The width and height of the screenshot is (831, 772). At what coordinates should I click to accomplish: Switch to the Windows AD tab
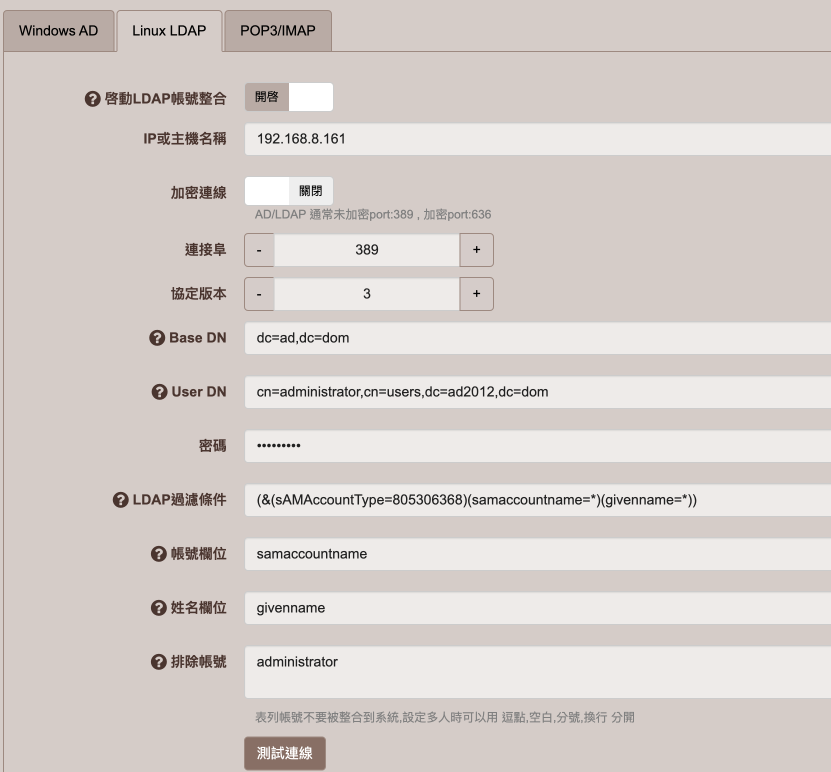[59, 31]
